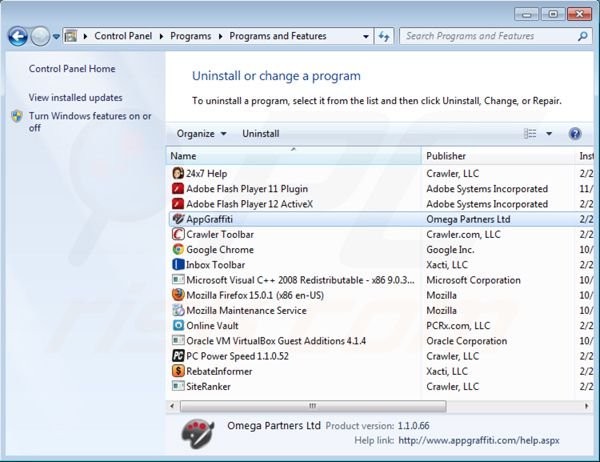Click the shield icon beside Windows features
The image size is (600, 462).
[x=17, y=116]
